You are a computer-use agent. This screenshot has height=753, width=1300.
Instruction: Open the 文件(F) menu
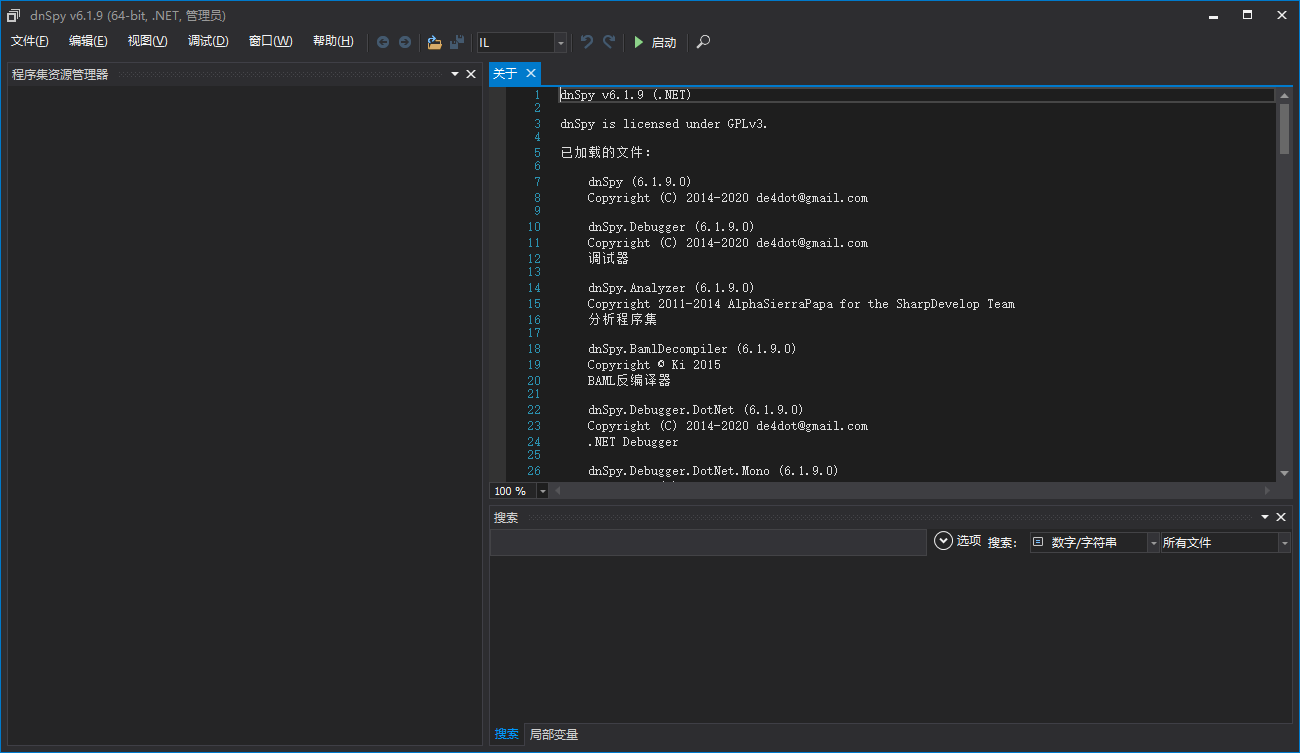(x=30, y=41)
